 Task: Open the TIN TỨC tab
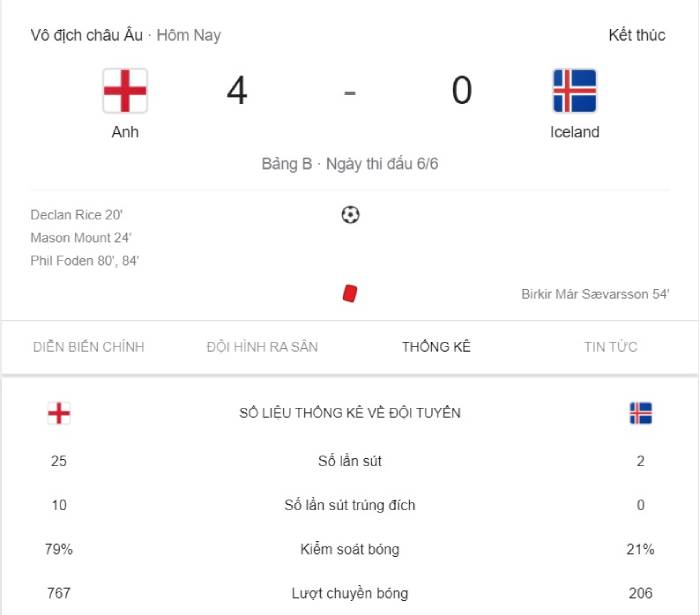(611, 347)
